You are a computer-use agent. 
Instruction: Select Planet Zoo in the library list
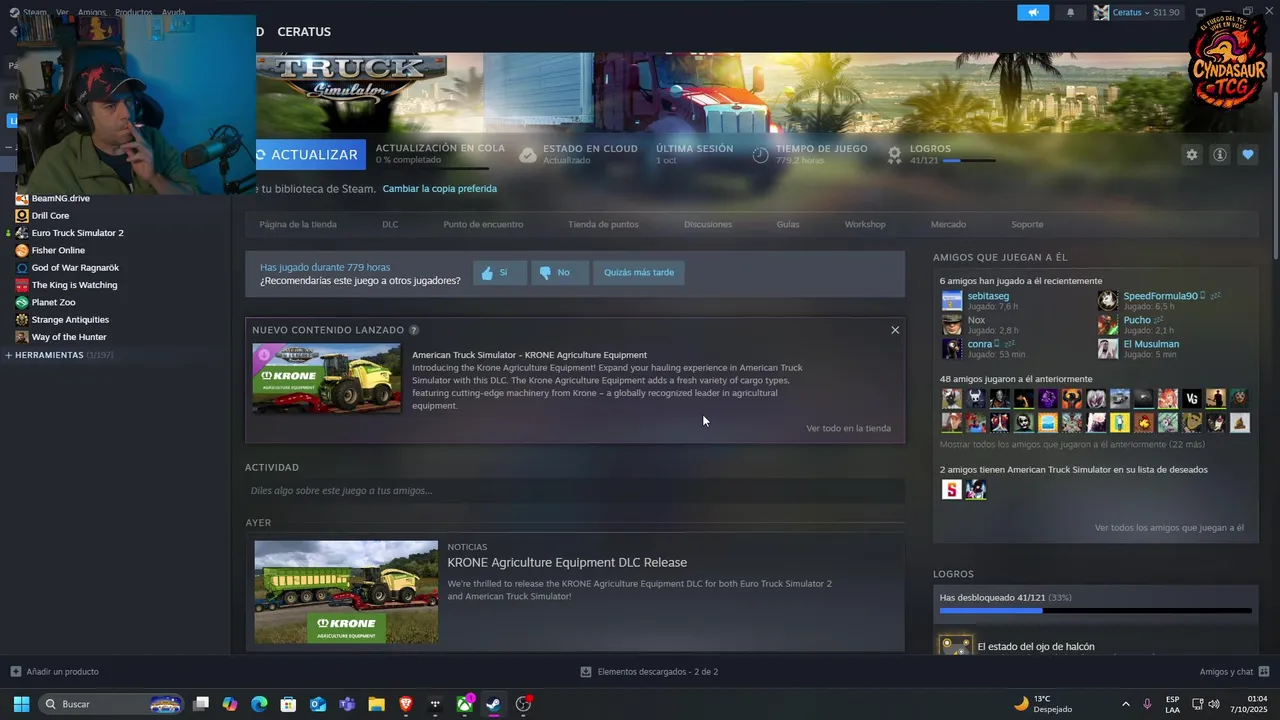(53, 303)
